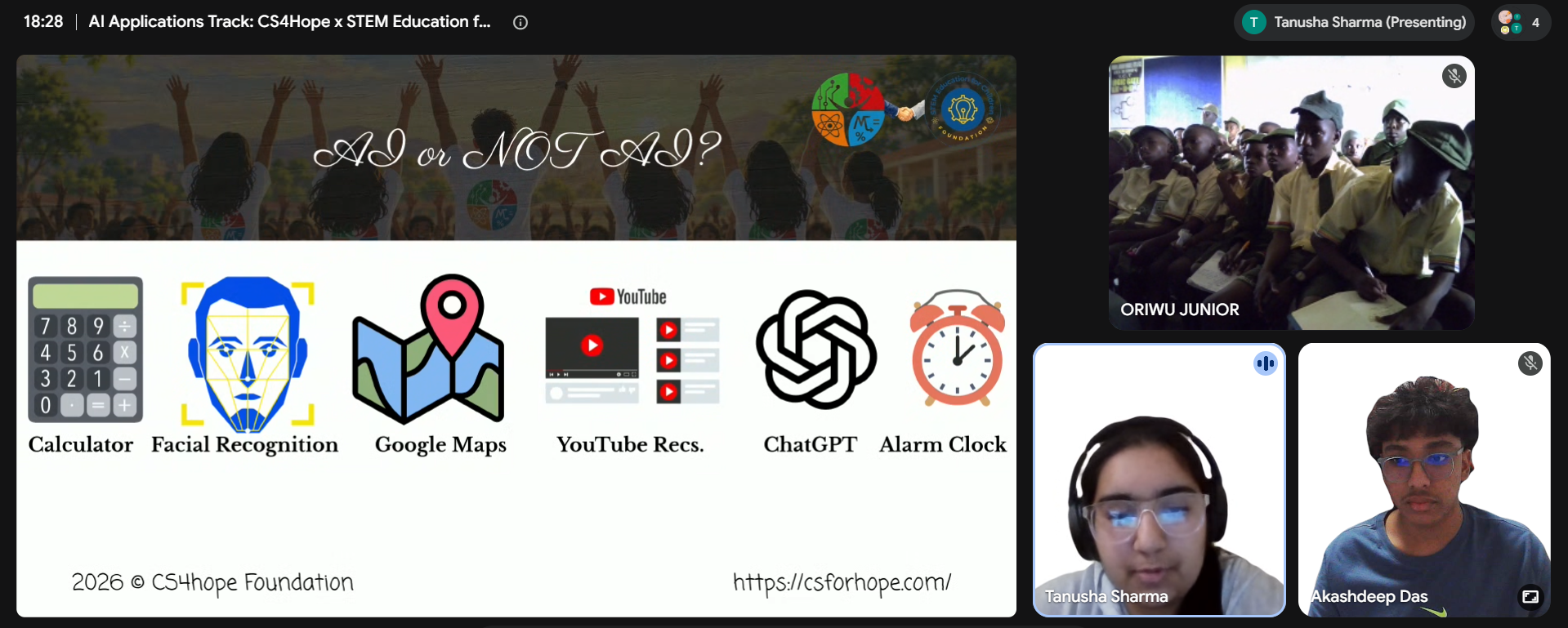The image size is (1568, 628).
Task: Select the Tanusha Sharma (Presenting) chip
Action: [1354, 23]
